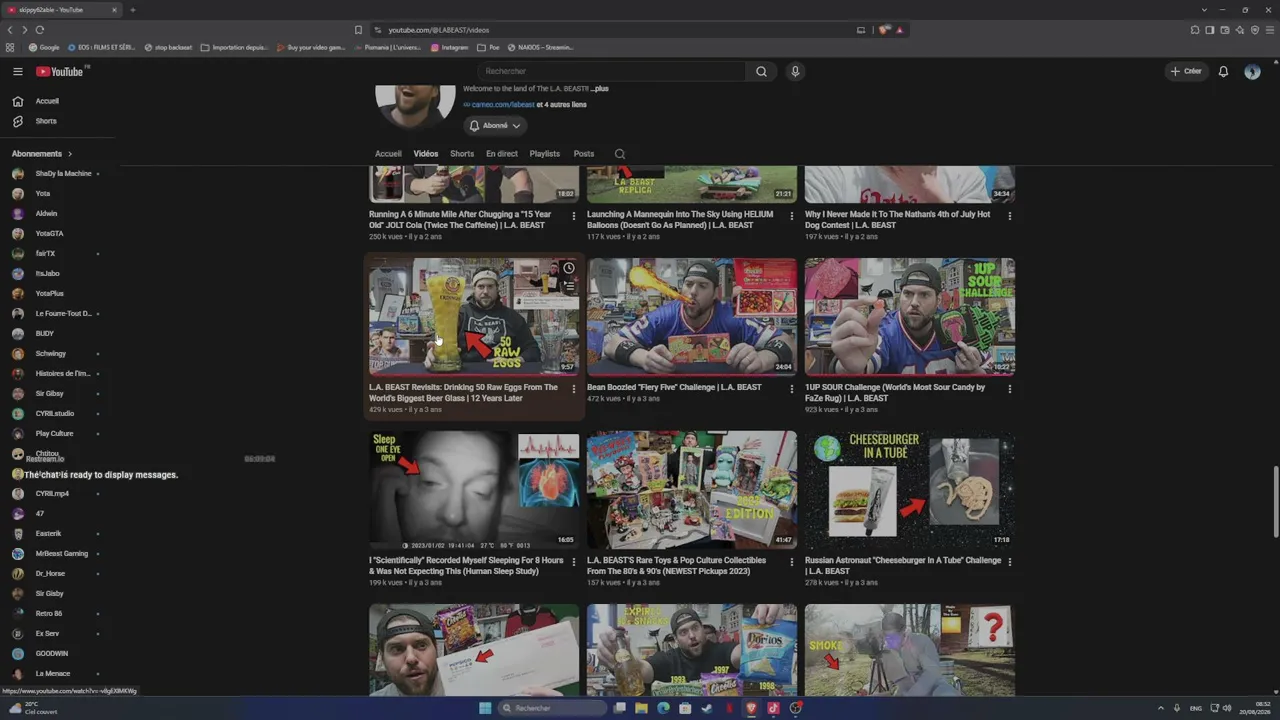The image size is (1280, 720).
Task: Open the YouTube guide hamburger menu
Action: [x=18, y=72]
